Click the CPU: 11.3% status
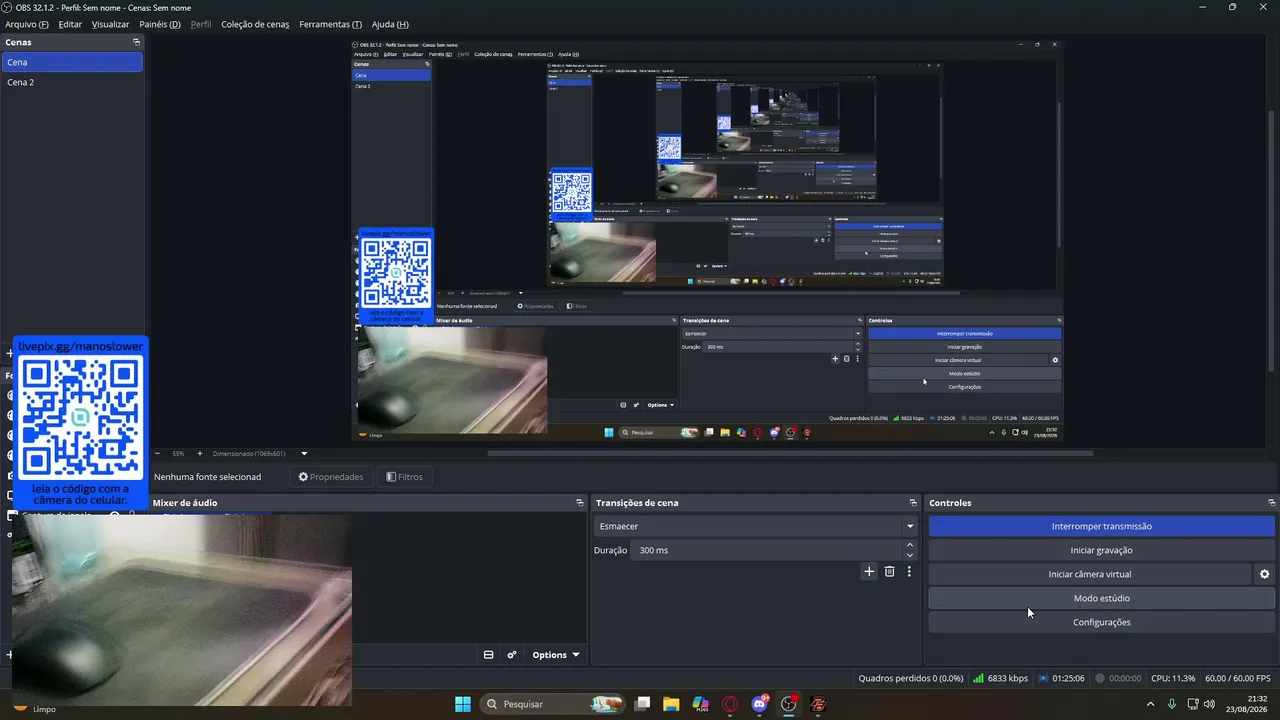Screen dimensions: 1280x720 pos(1173,678)
